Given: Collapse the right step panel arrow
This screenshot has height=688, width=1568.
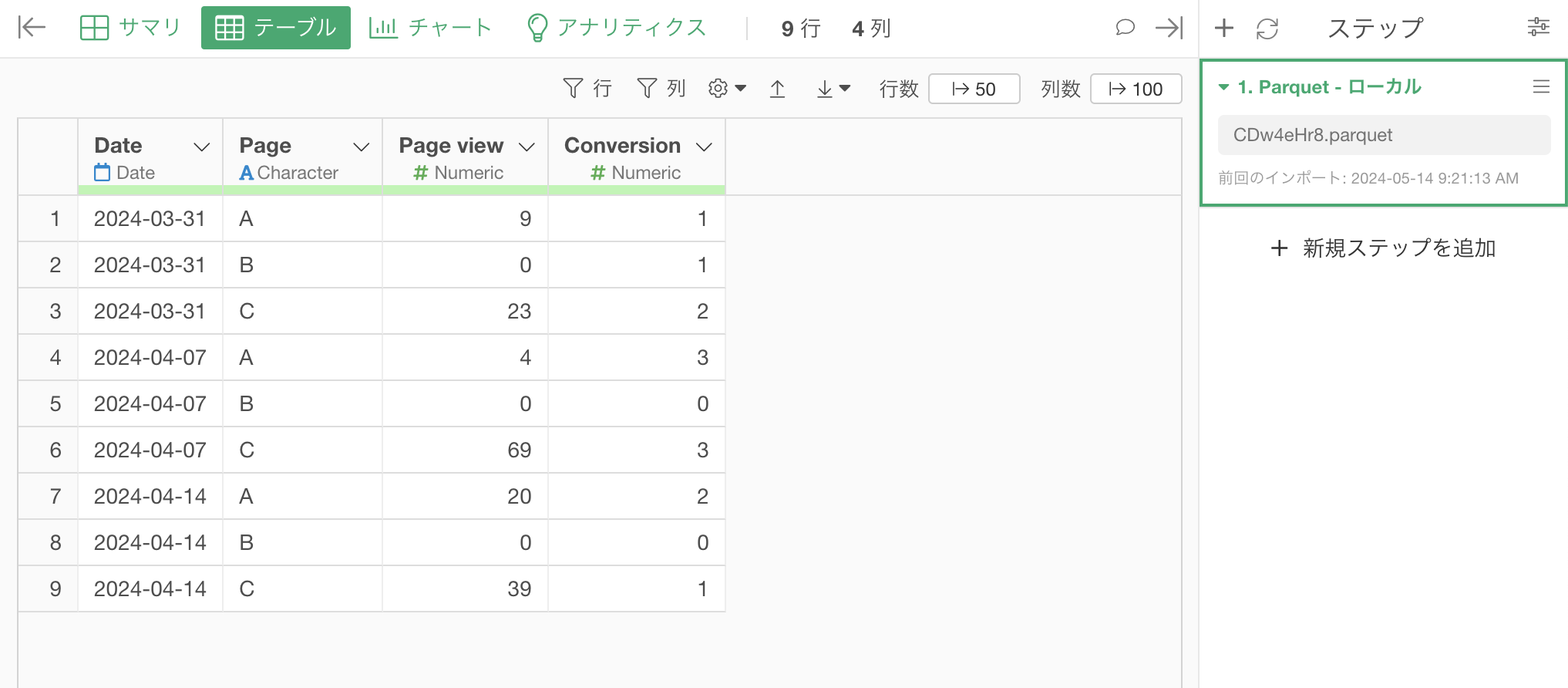Looking at the screenshot, I should pyautogui.click(x=1169, y=28).
